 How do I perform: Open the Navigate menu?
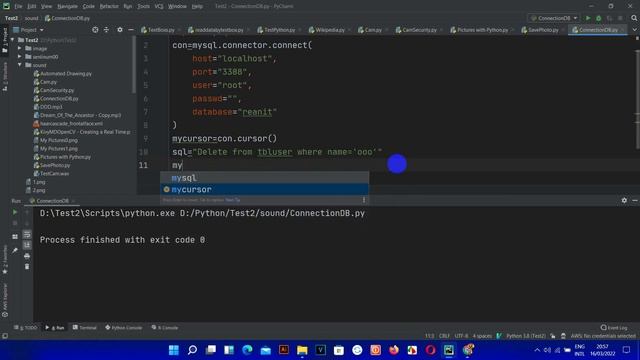tap(67, 6)
